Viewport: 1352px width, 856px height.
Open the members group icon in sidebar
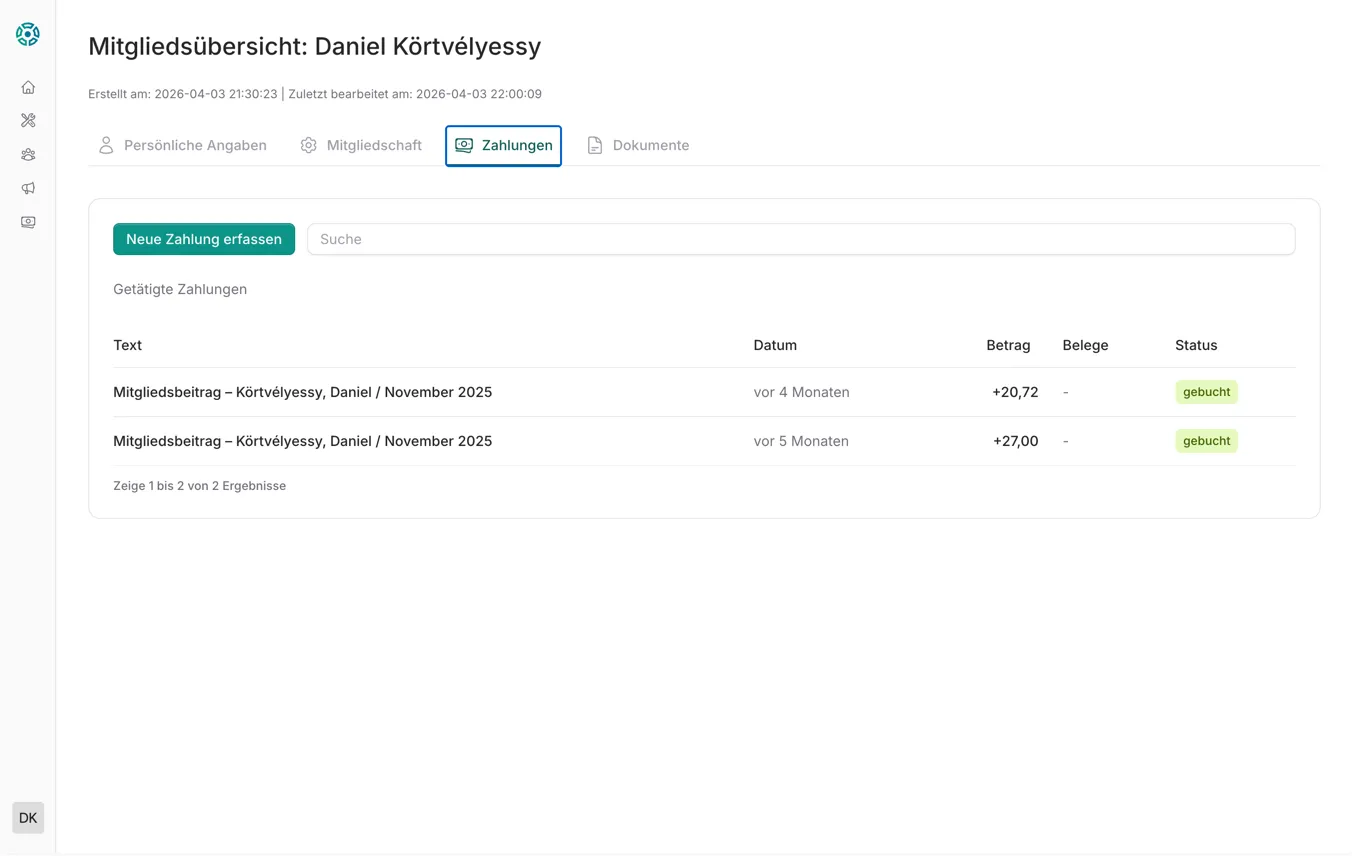pyautogui.click(x=28, y=155)
